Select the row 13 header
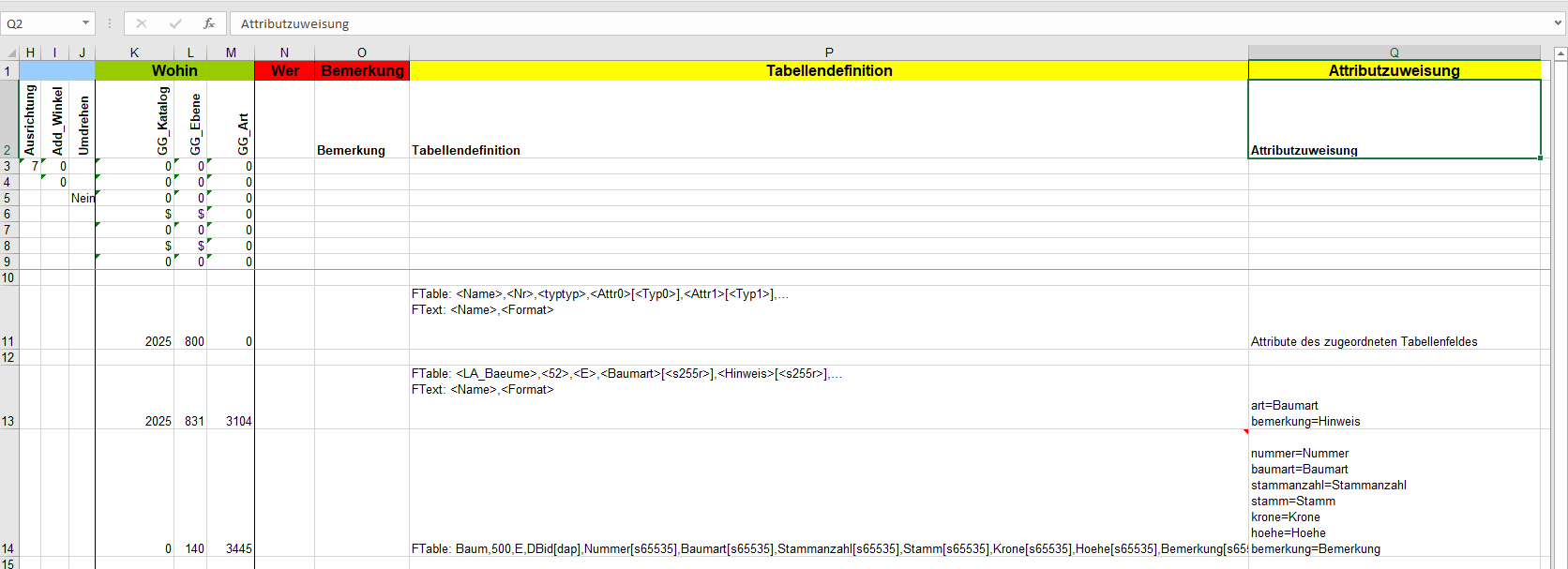Screen dimensions: 1568x569 (8, 421)
